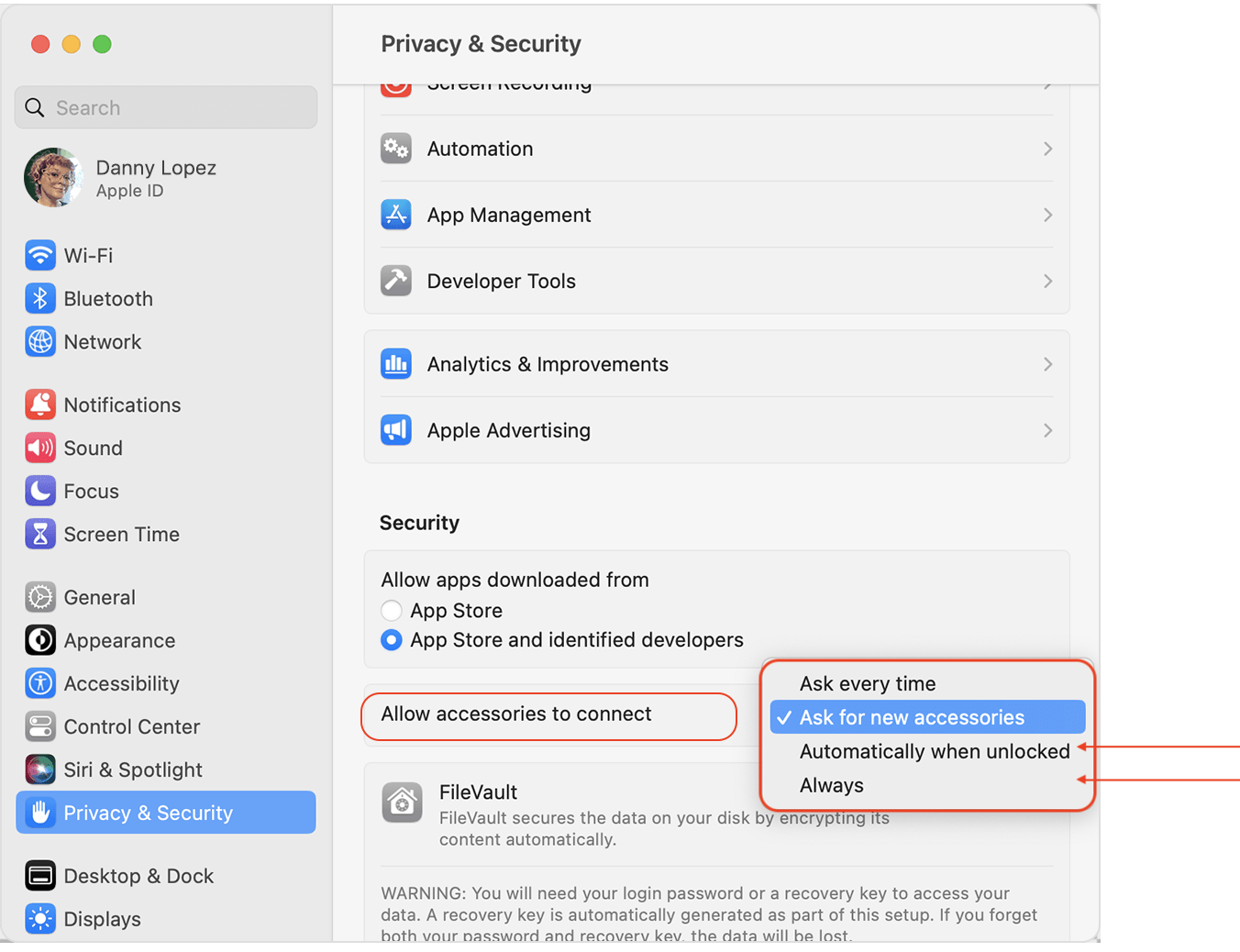
Task: Click the Accessibility icon in sidebar
Action: click(40, 683)
